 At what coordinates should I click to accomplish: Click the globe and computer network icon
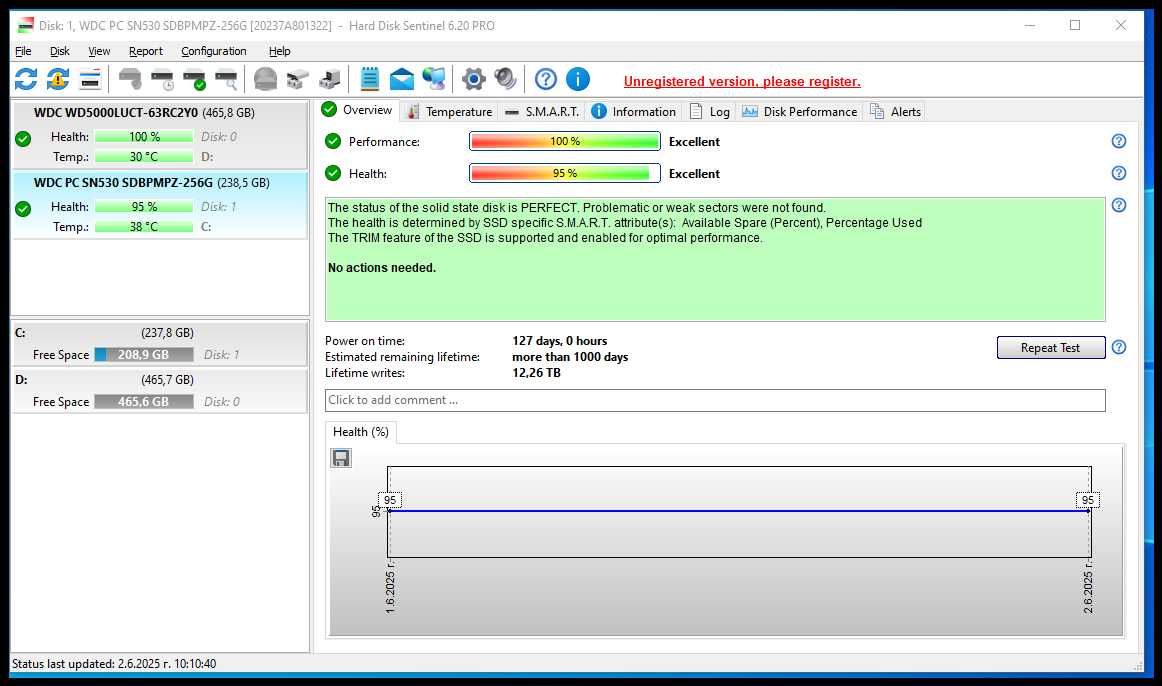[x=434, y=79]
